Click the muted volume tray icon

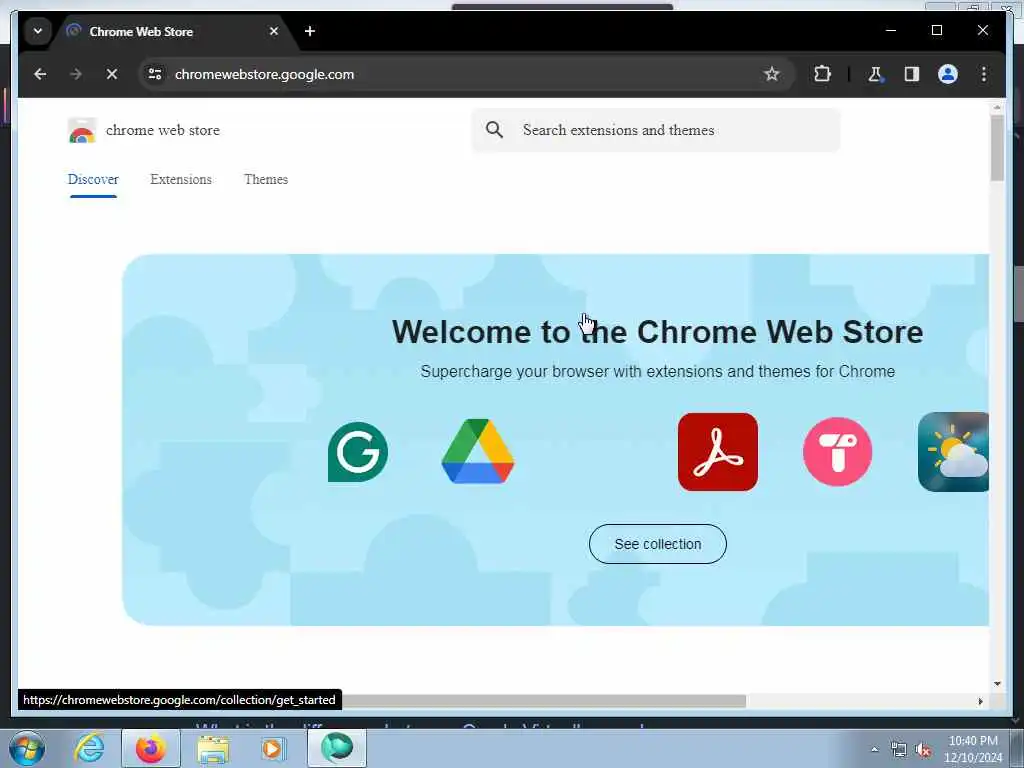coord(923,750)
